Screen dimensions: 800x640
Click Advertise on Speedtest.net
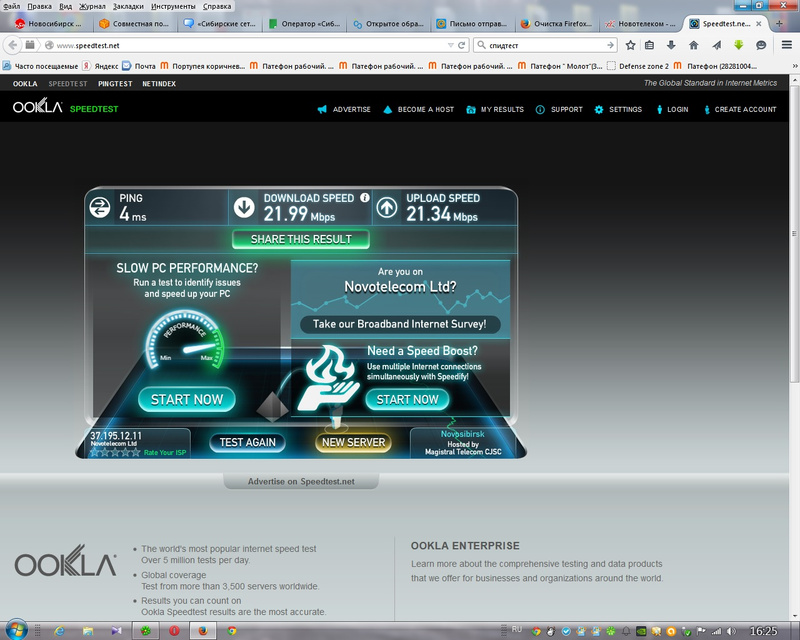coord(301,481)
